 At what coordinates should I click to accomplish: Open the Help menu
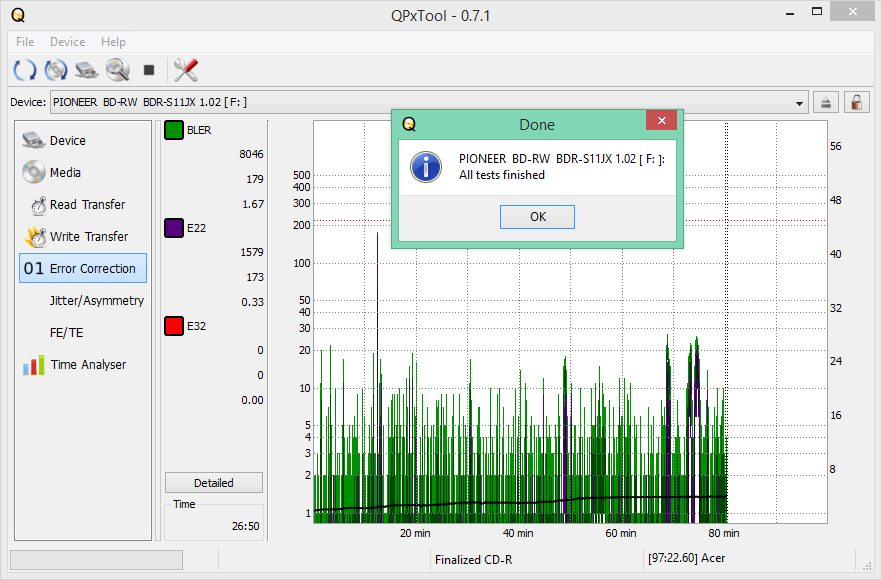[x=113, y=42]
